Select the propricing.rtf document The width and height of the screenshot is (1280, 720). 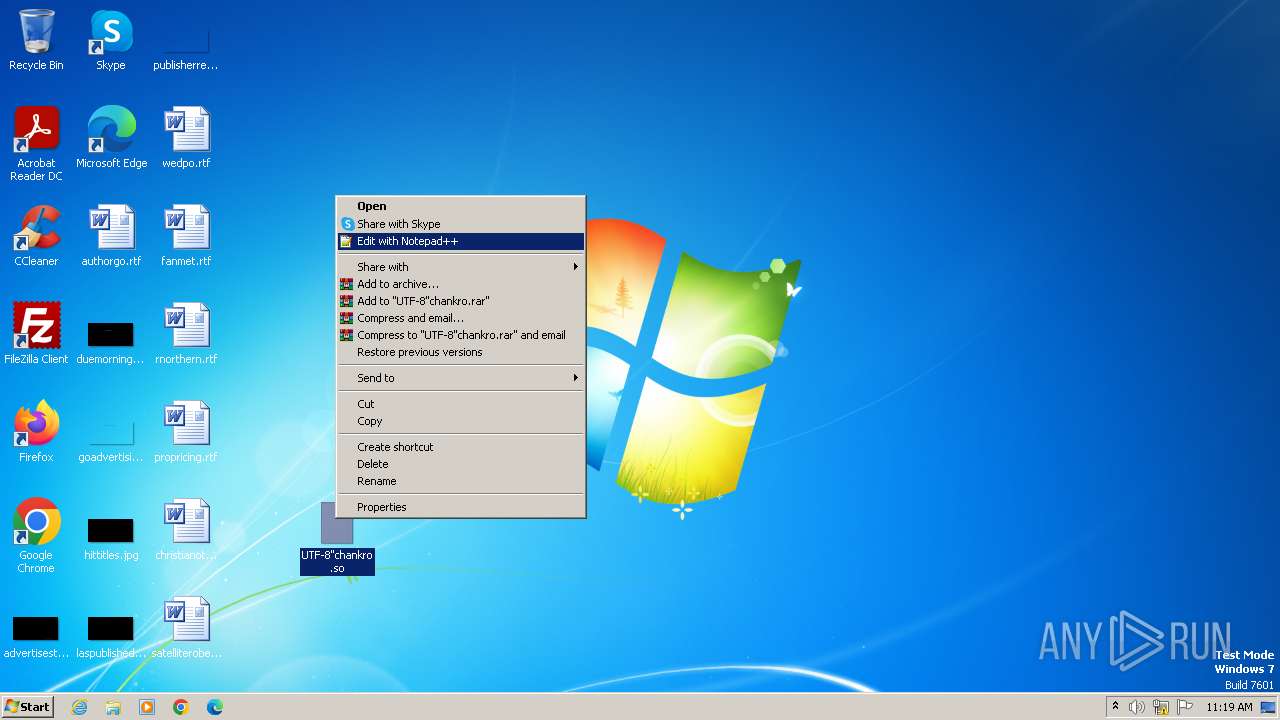click(186, 432)
